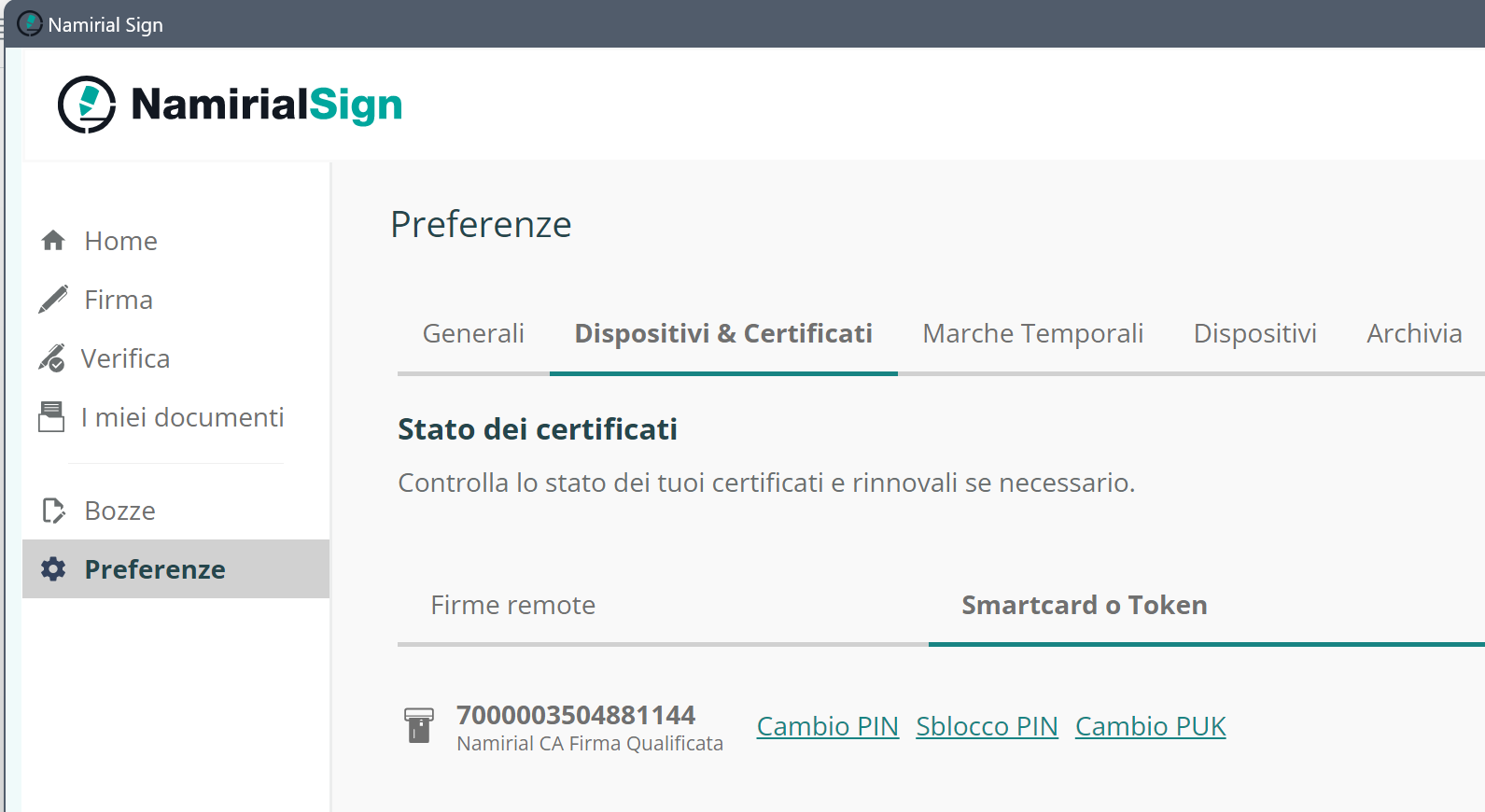1485x812 pixels.
Task: Select Preferenze in the sidebar
Action: (x=175, y=569)
